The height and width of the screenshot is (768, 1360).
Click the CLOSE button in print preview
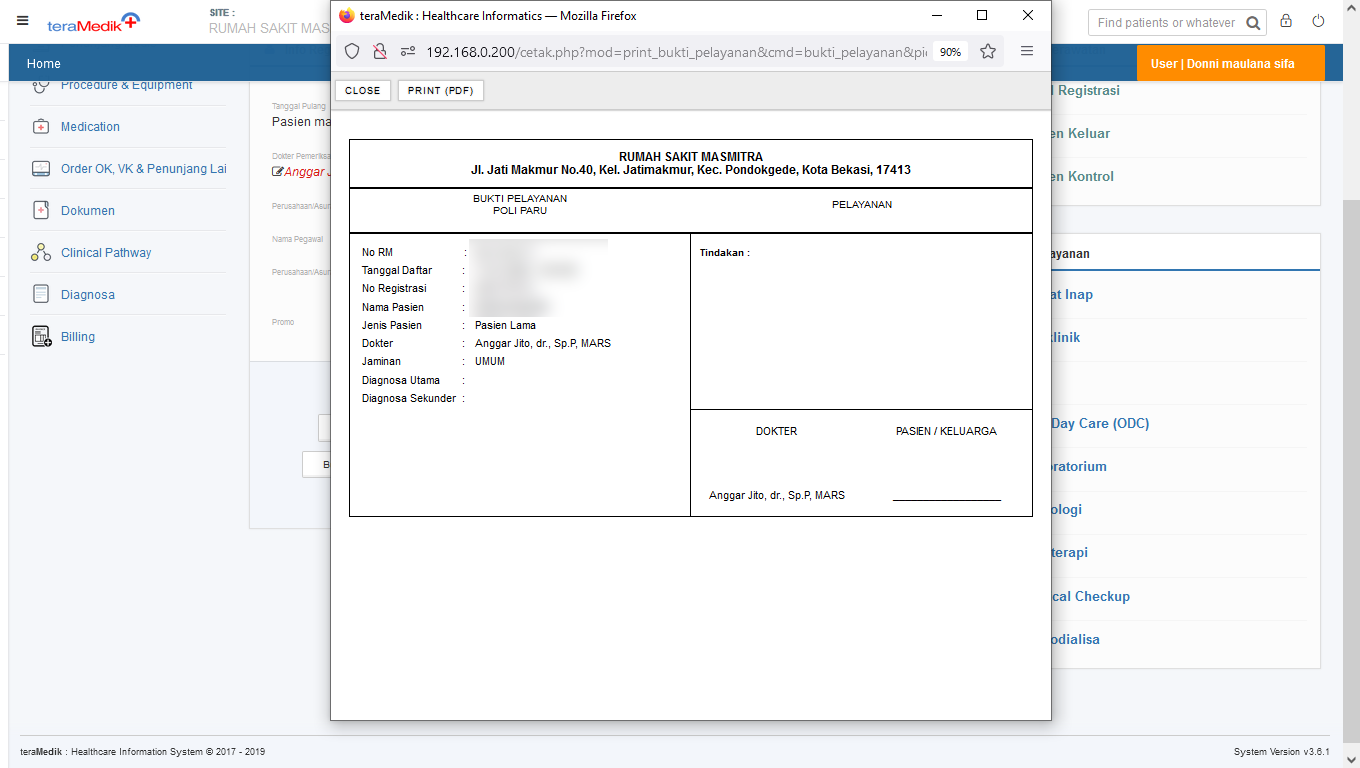click(363, 91)
